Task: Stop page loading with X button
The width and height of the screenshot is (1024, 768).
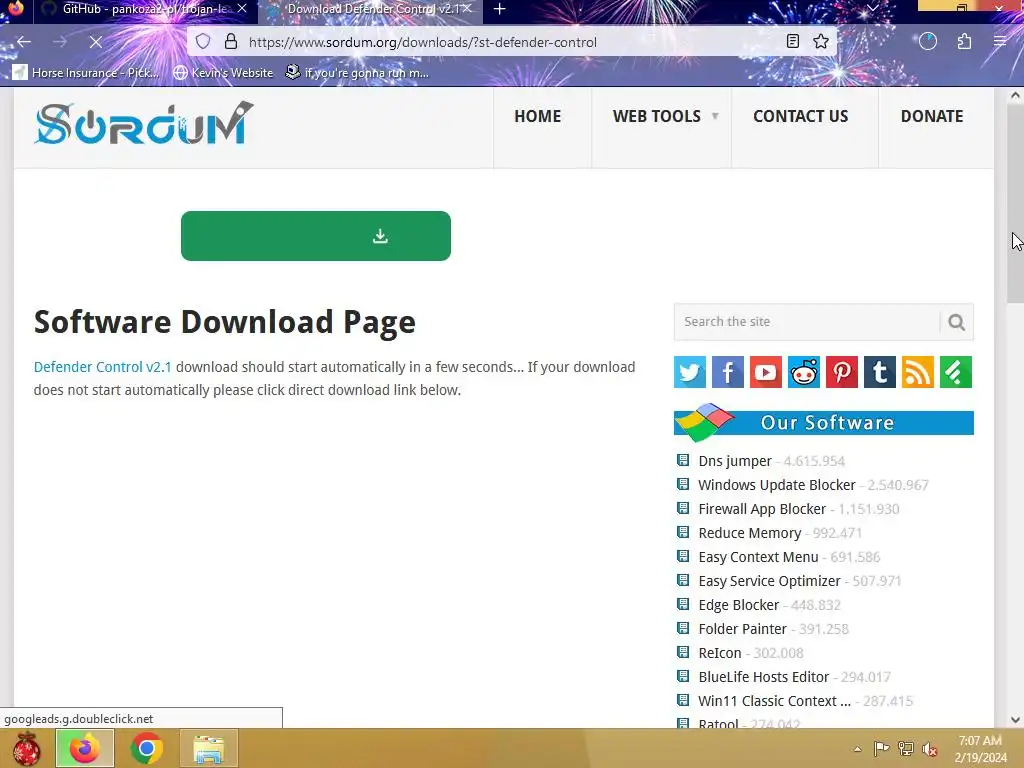Action: click(95, 42)
